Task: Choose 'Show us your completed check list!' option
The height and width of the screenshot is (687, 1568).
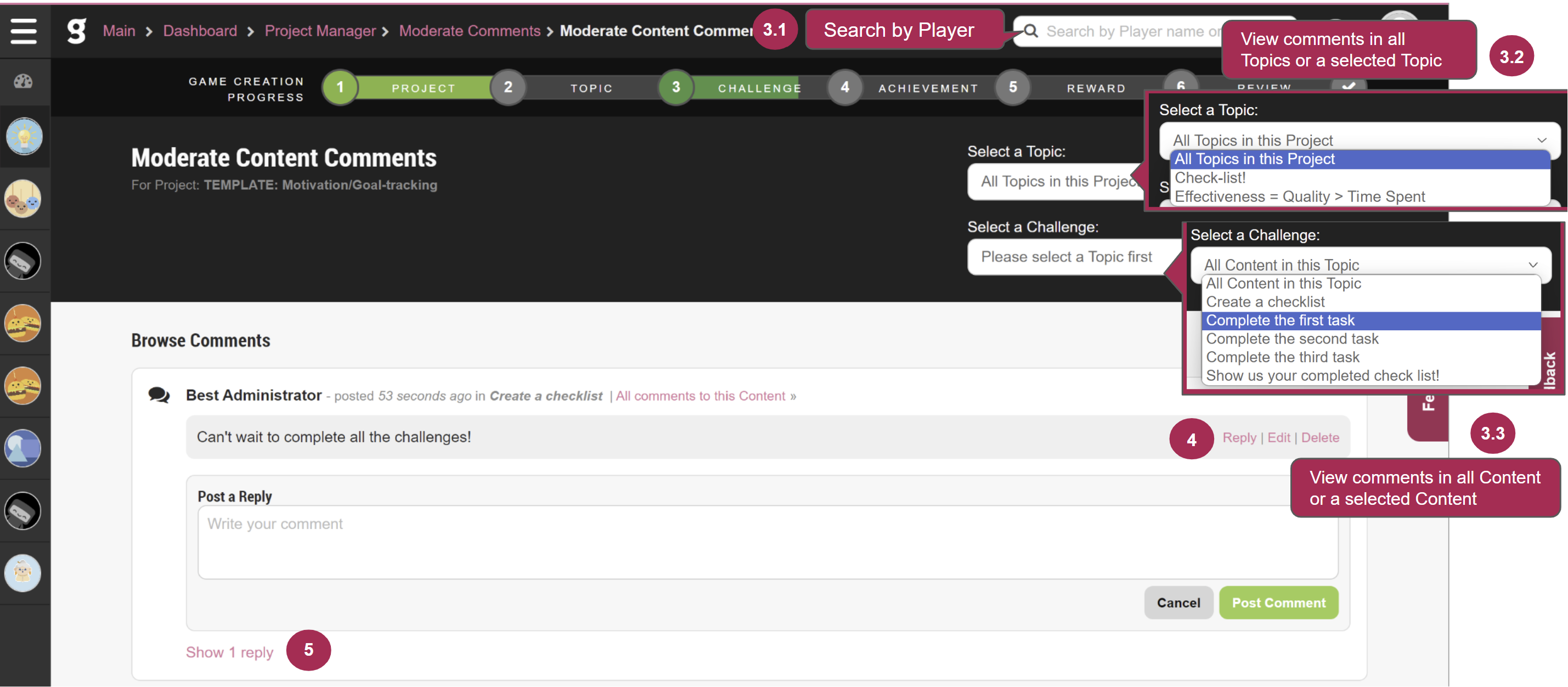Action: 1372,376
